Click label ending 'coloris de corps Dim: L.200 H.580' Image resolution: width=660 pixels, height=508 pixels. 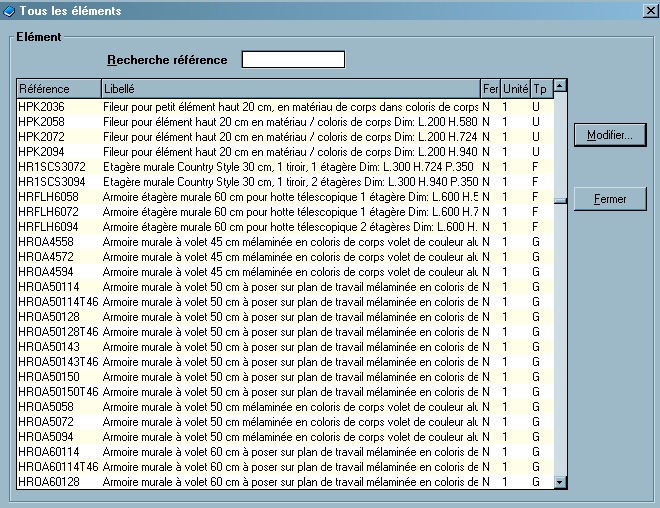[x=290, y=122]
